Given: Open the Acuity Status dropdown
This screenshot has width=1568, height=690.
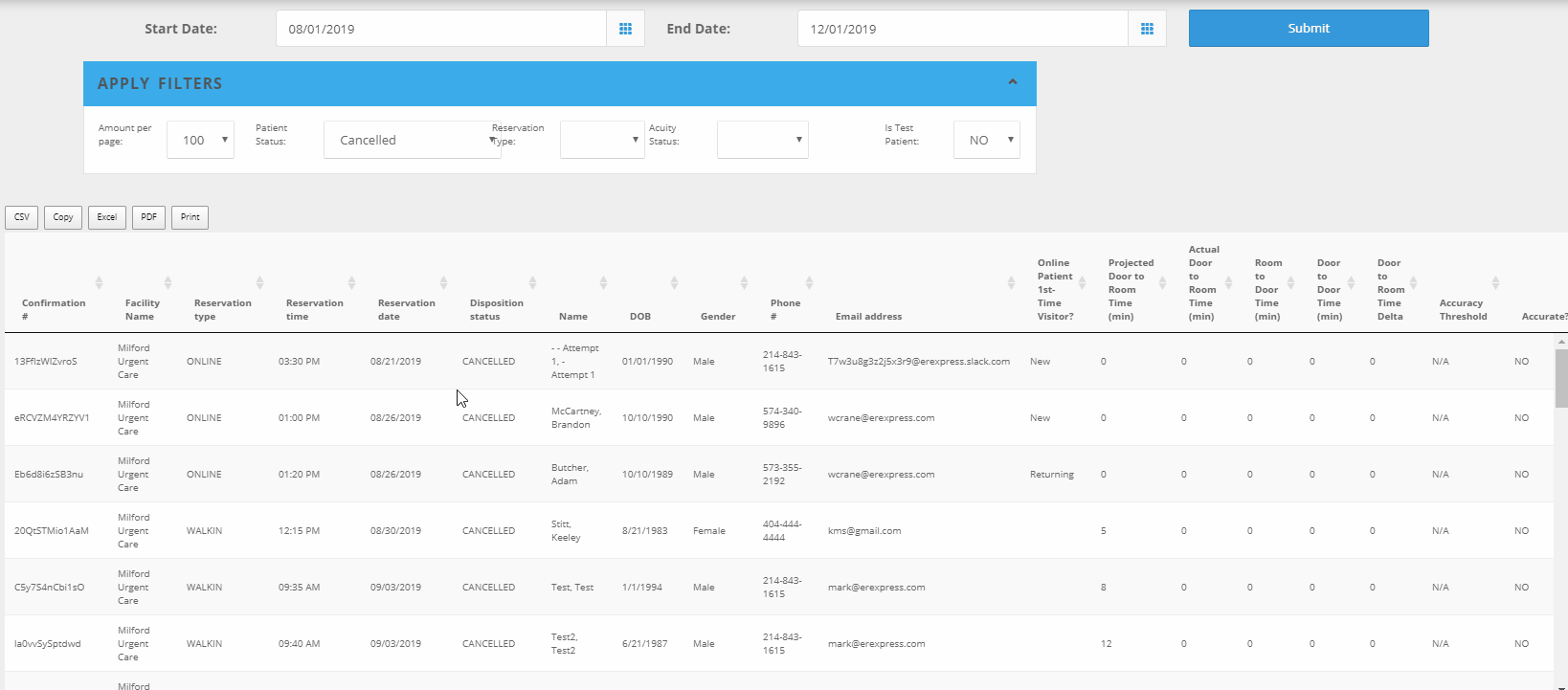Looking at the screenshot, I should (762, 140).
